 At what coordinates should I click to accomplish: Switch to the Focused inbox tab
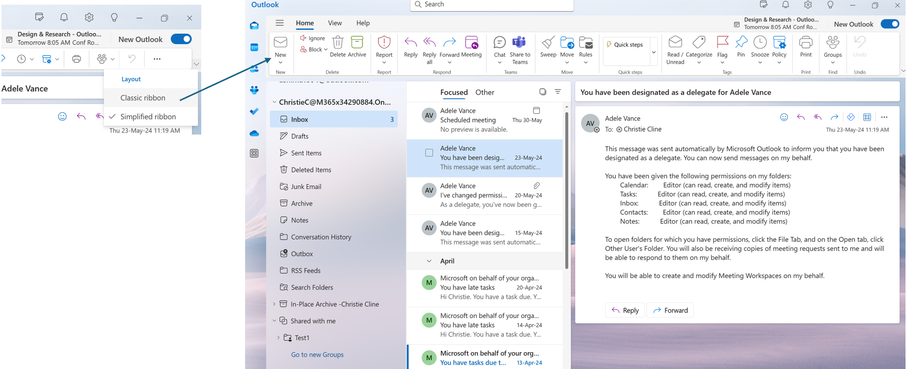tap(454, 92)
